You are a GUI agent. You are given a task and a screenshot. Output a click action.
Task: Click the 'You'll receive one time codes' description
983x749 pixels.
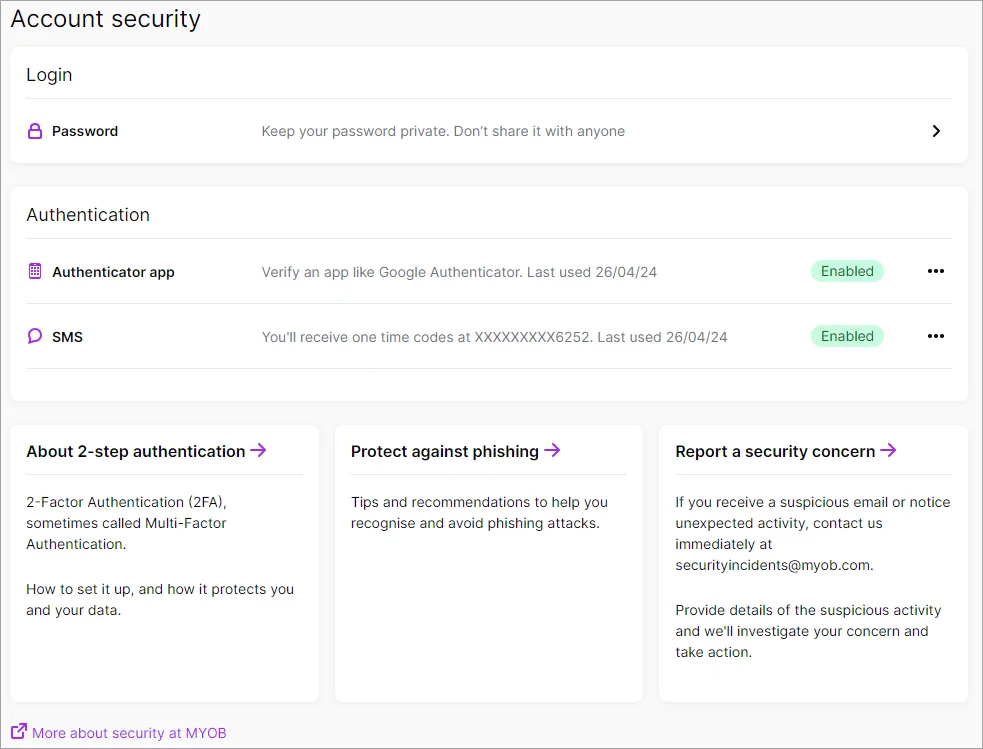pos(494,337)
